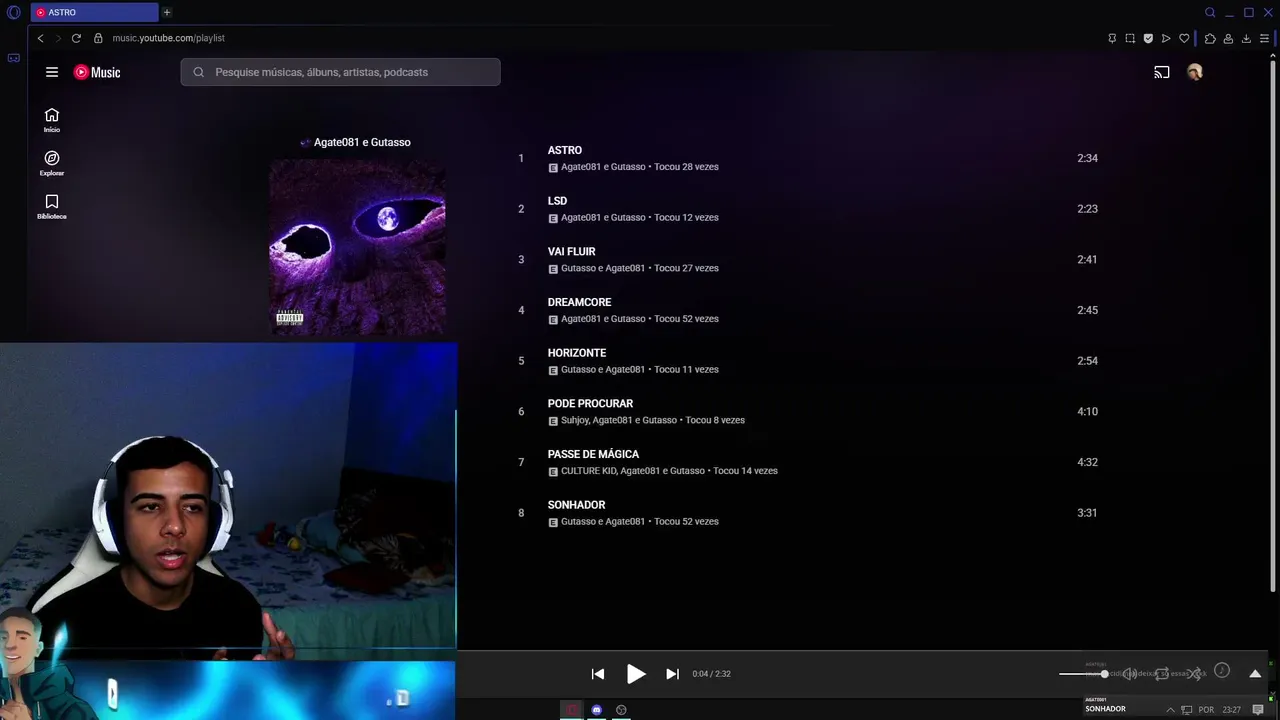
Task: Click the cast to device icon
Action: (x=1162, y=72)
